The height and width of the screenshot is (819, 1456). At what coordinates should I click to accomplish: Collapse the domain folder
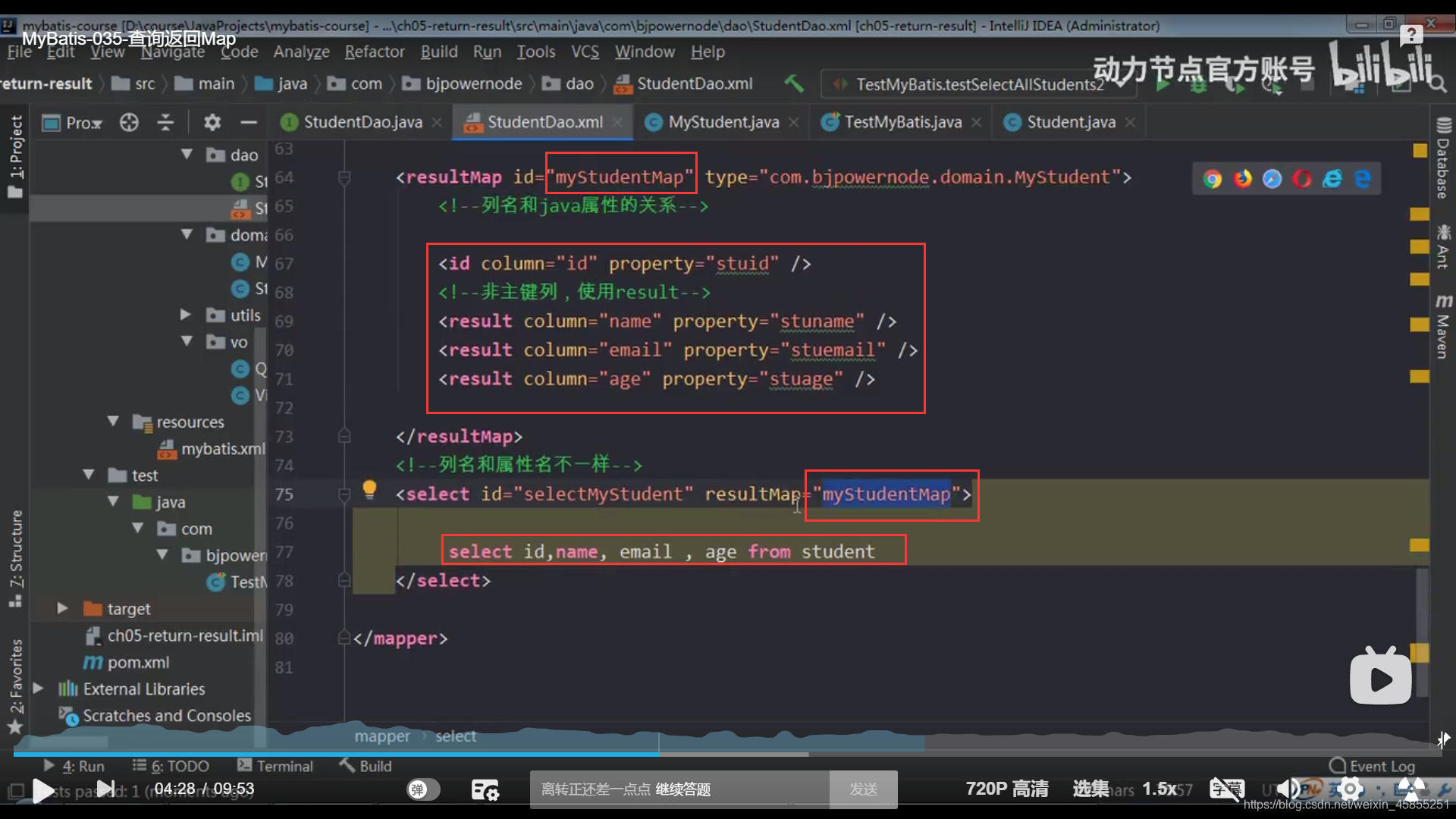(187, 234)
